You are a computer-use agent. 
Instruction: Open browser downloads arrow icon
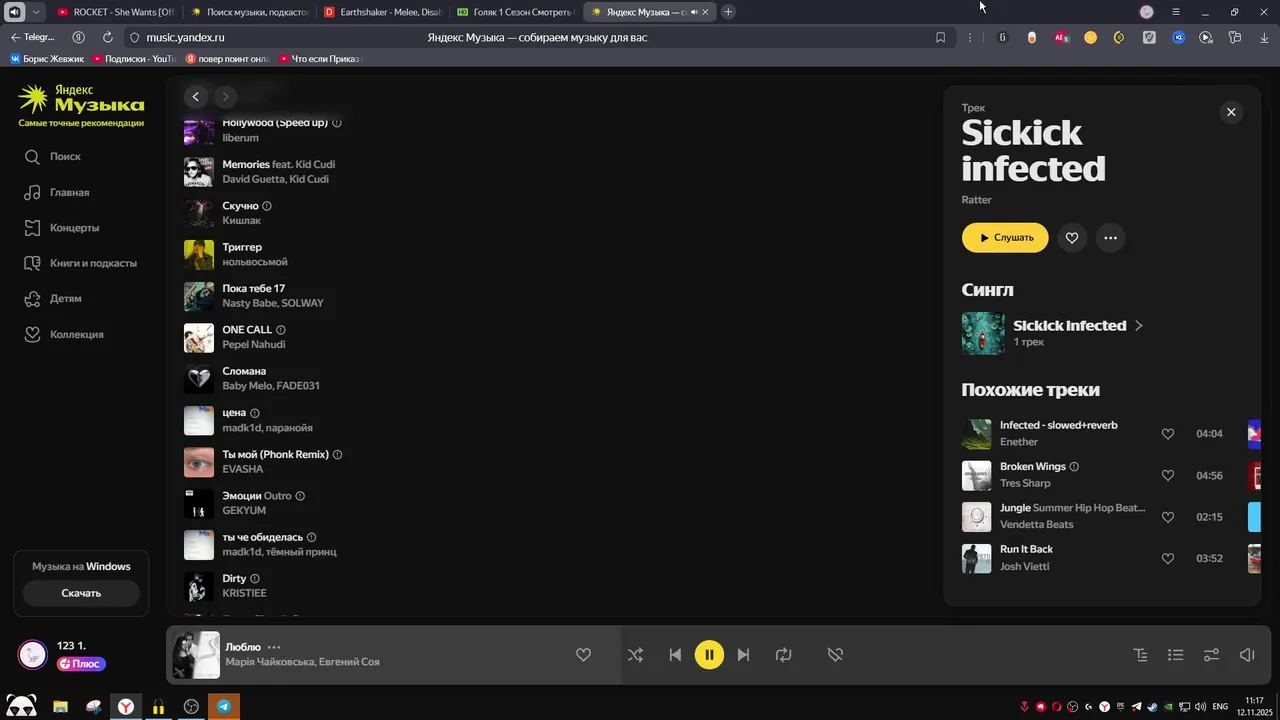pos(1264,37)
